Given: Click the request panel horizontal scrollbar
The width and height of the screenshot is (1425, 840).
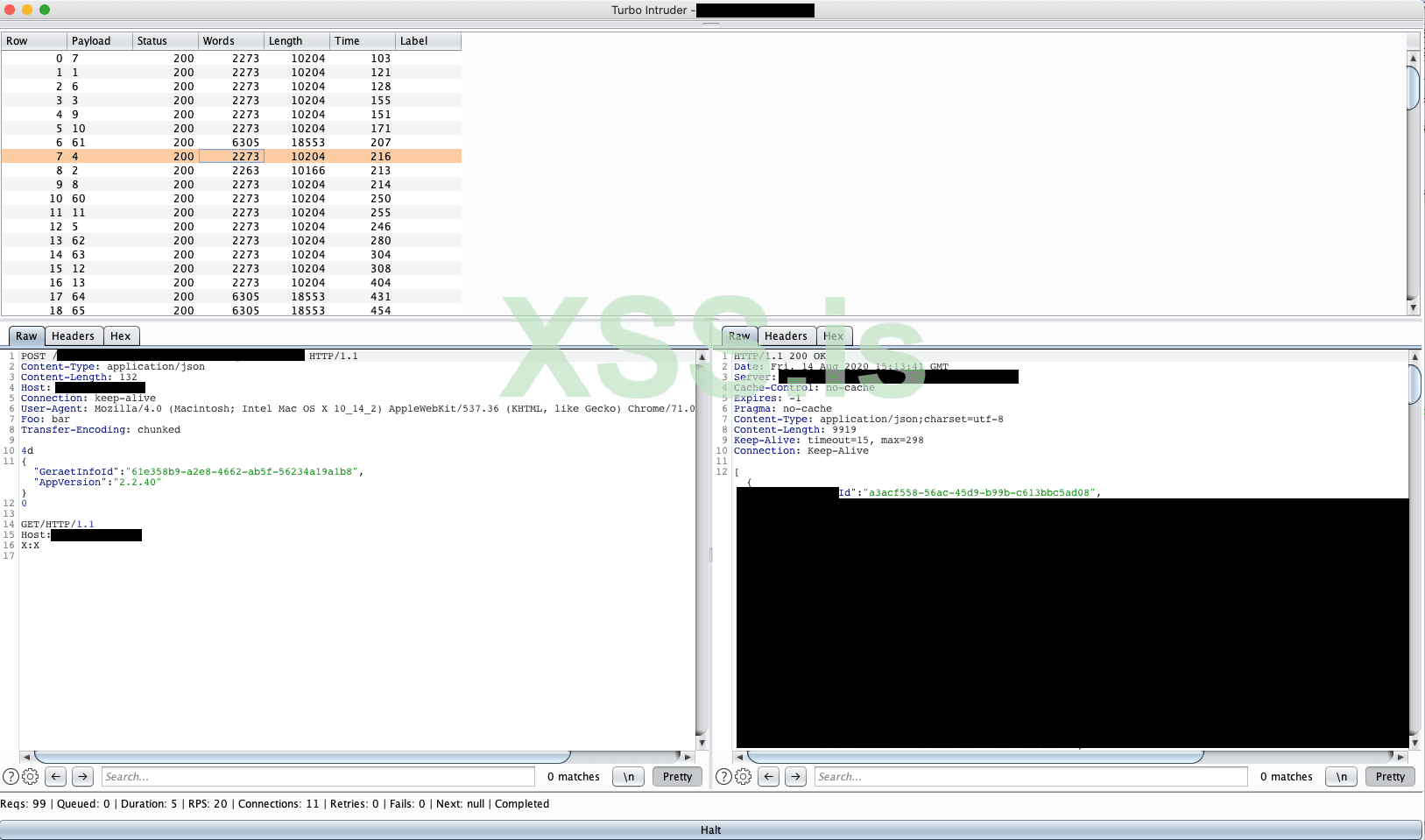Looking at the screenshot, I should (302, 757).
